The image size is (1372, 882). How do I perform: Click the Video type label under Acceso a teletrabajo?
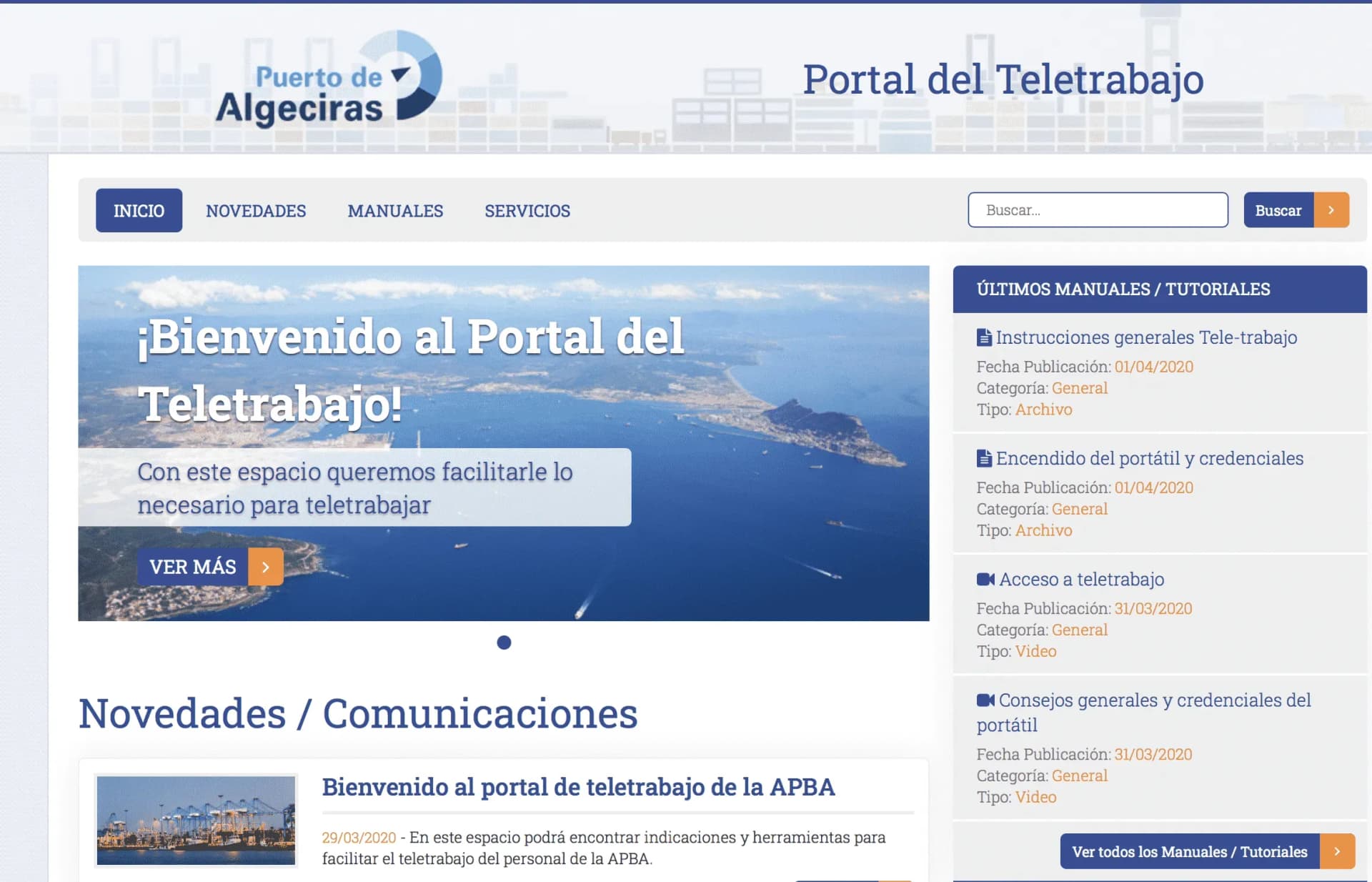1035,651
